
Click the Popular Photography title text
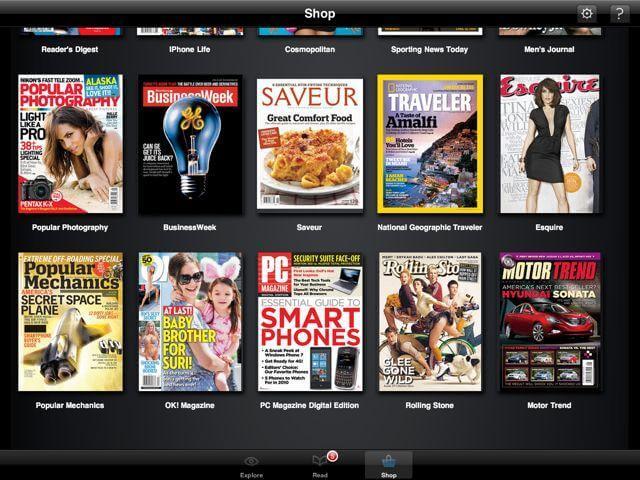(x=70, y=227)
